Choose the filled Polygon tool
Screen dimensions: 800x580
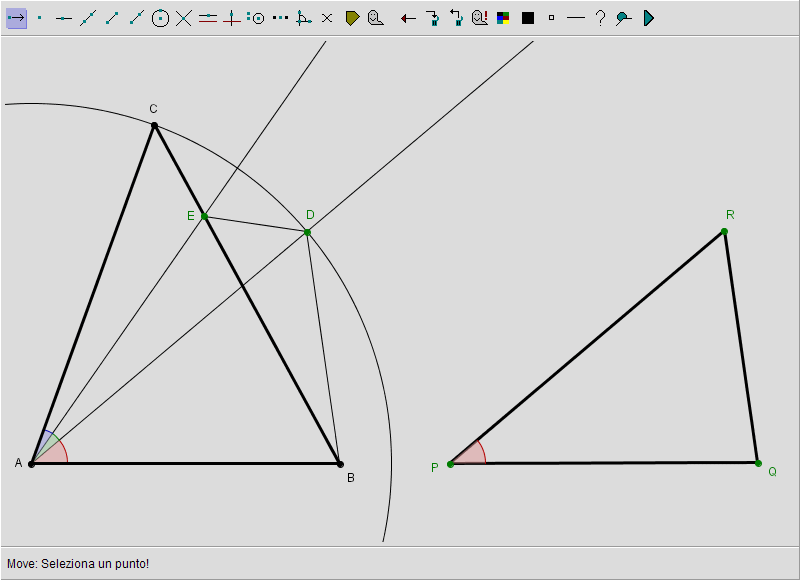(352, 18)
